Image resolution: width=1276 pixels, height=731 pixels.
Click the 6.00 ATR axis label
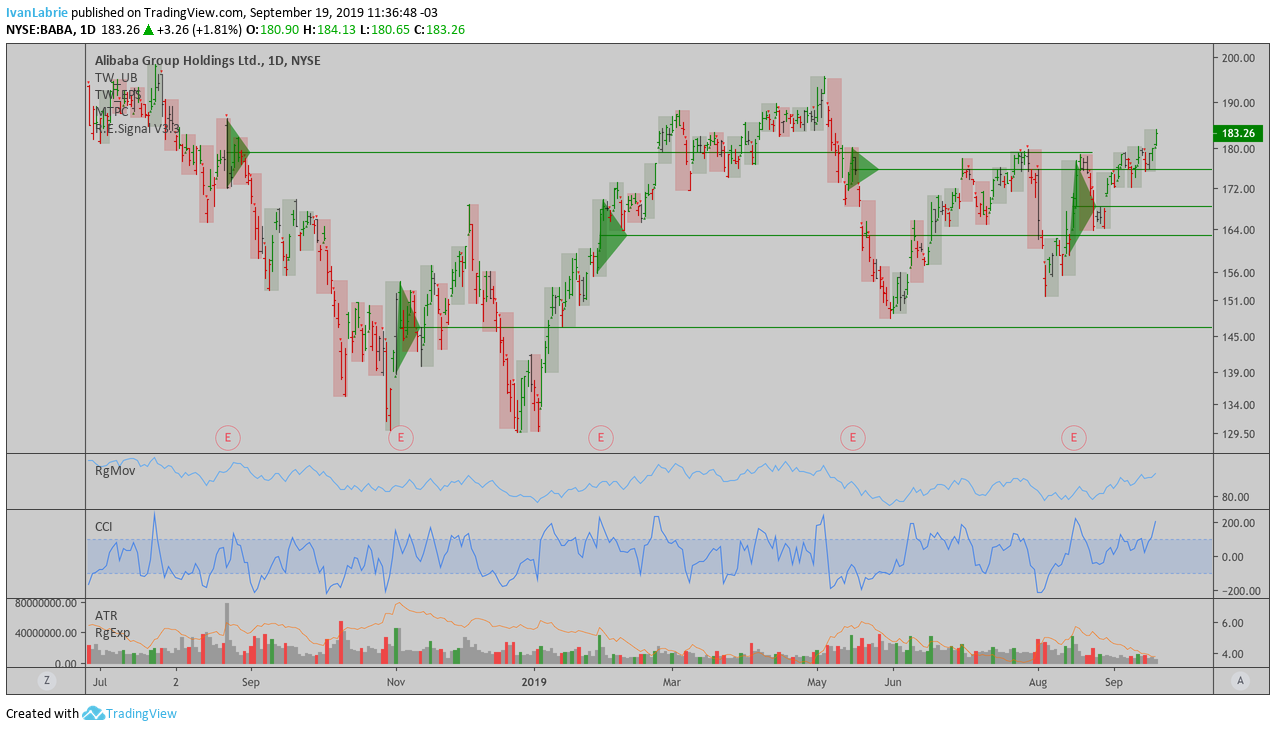1232,623
